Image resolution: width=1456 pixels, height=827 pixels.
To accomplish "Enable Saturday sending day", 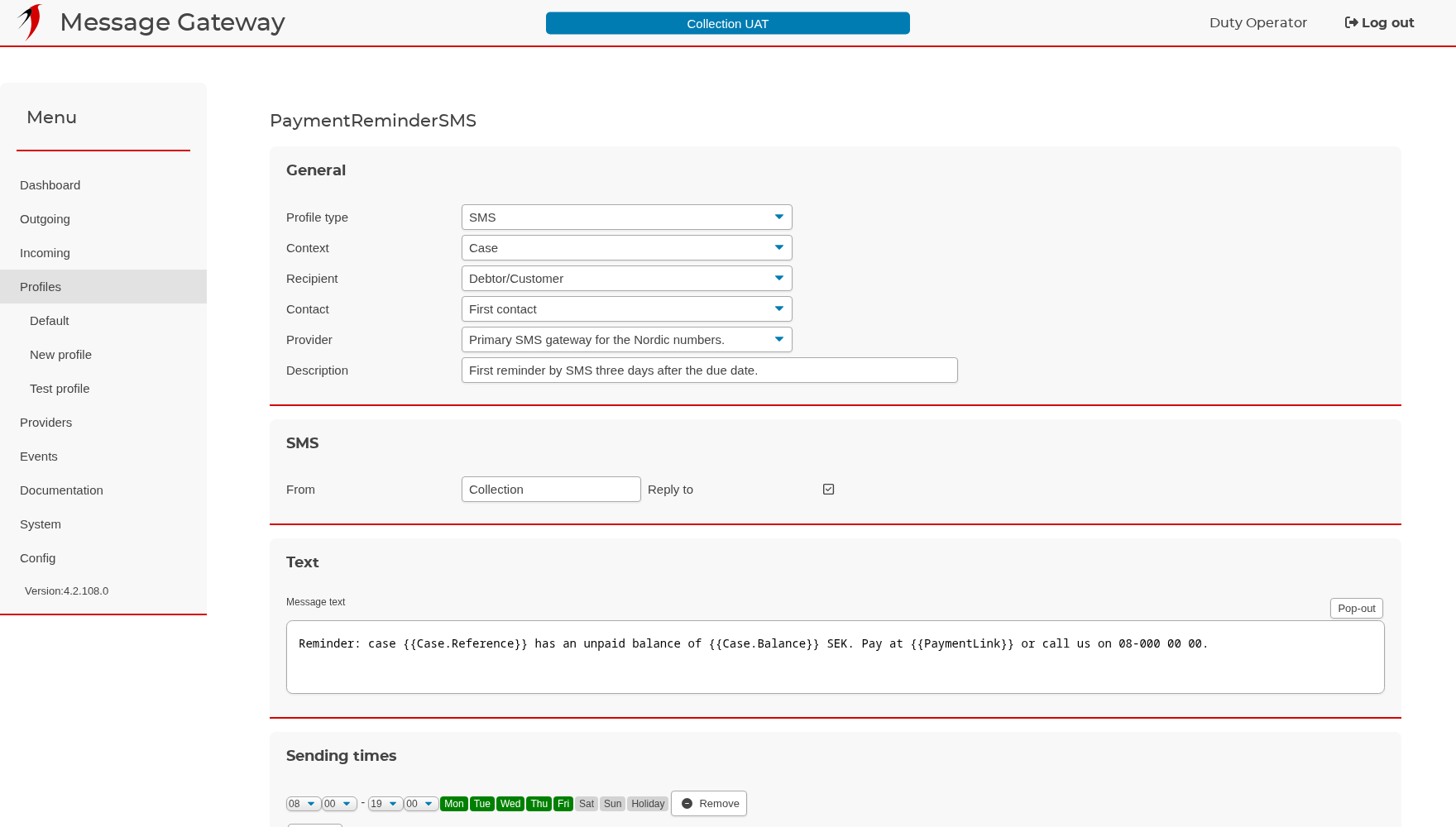I will (x=587, y=804).
